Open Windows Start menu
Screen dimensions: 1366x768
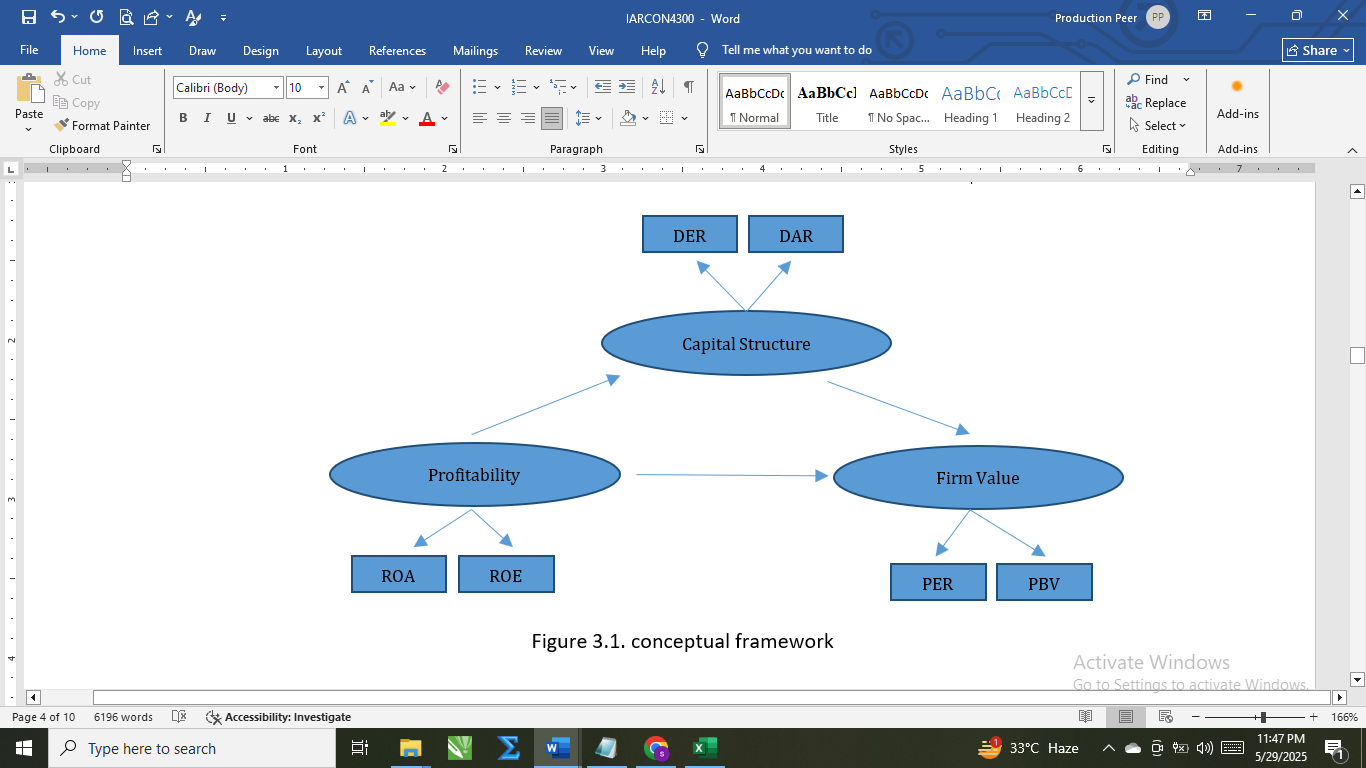point(23,748)
